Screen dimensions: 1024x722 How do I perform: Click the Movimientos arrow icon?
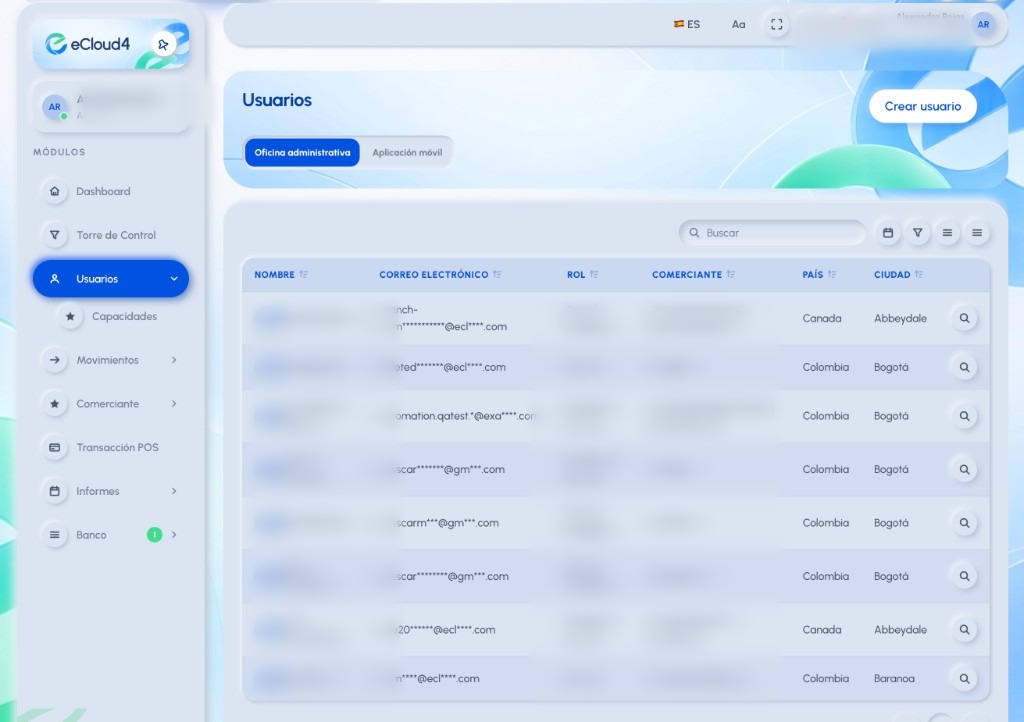pos(55,360)
